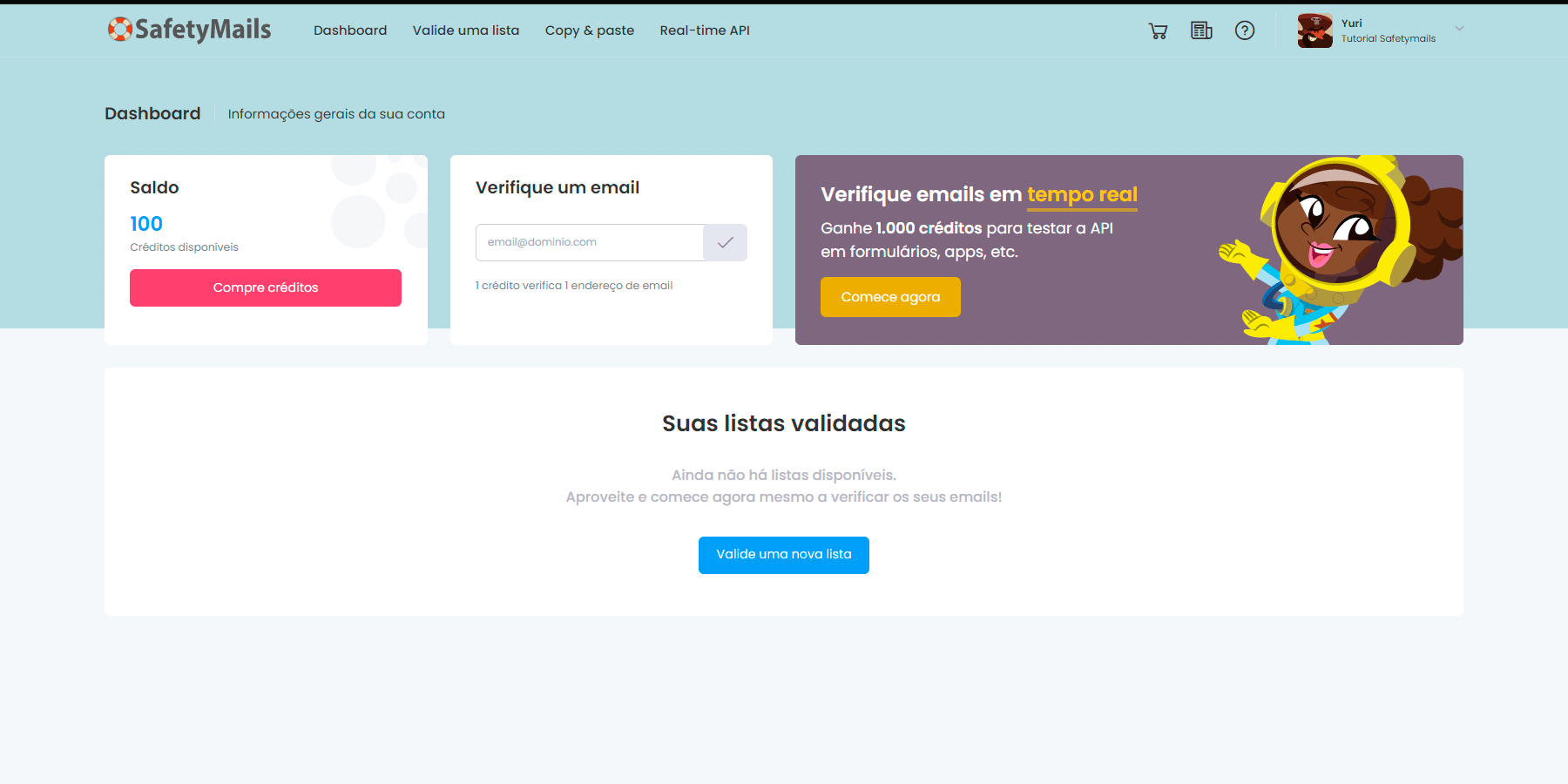Click '1 crédito verifica 1 endereço de email' text
Viewport: 1568px width, 784px height.
point(574,286)
